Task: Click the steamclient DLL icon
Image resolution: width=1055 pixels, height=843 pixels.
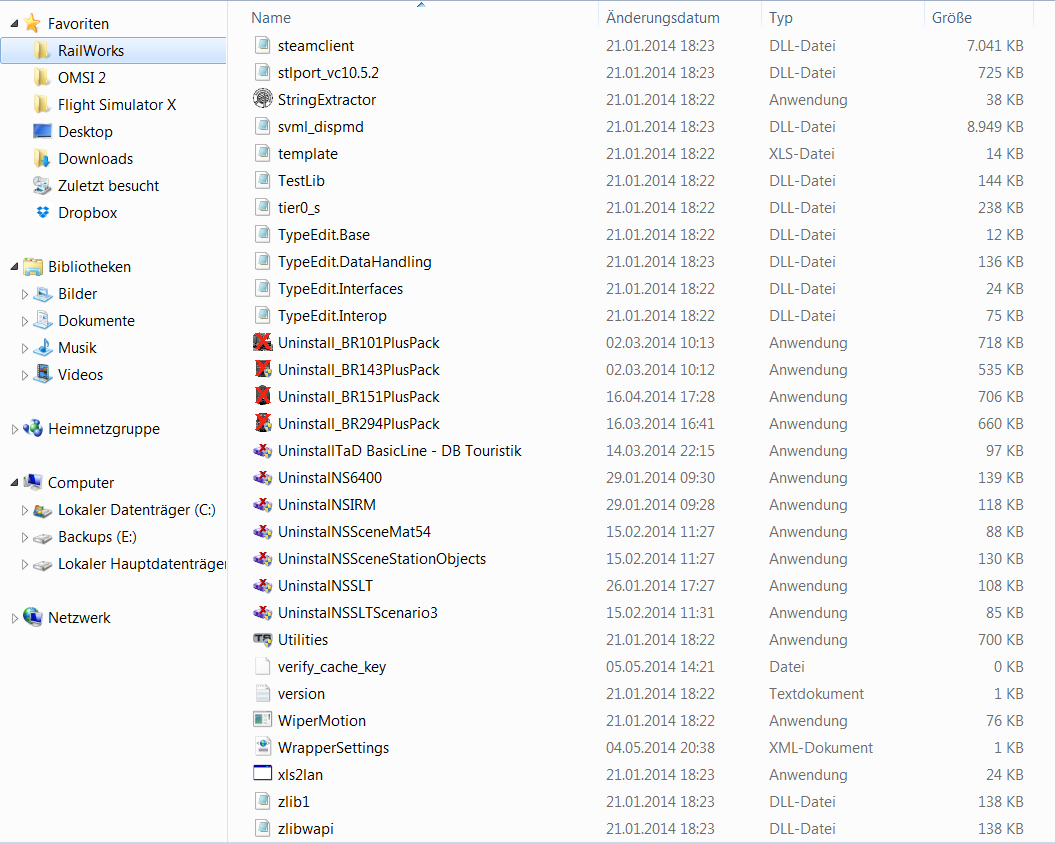Action: pos(262,45)
